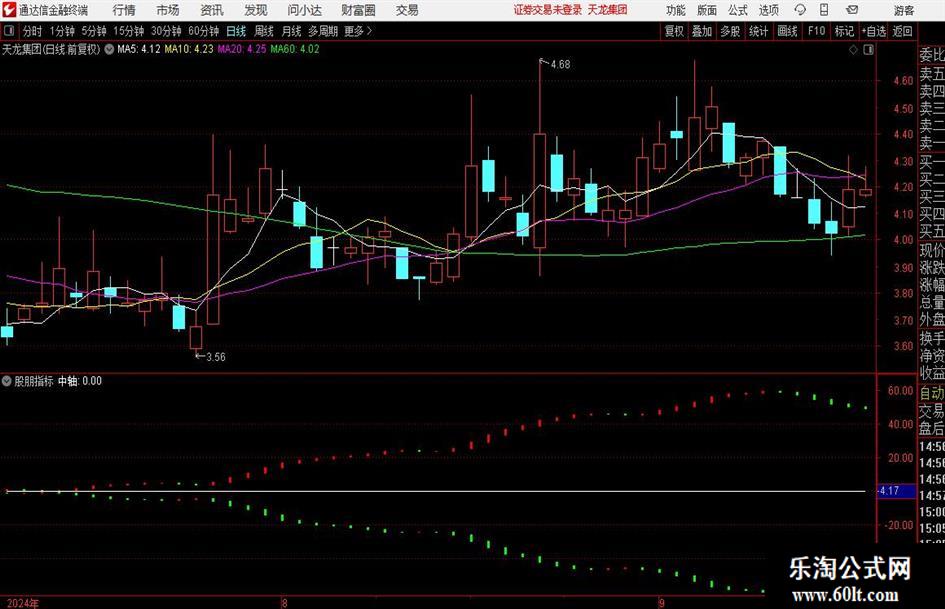Click the 统计 statistics button

coord(758,31)
